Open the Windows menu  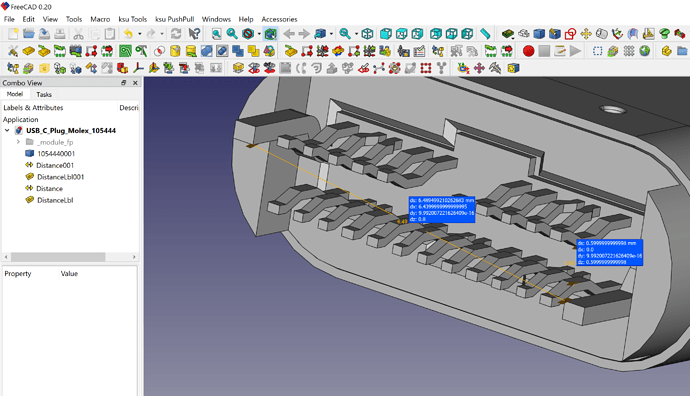click(216, 19)
